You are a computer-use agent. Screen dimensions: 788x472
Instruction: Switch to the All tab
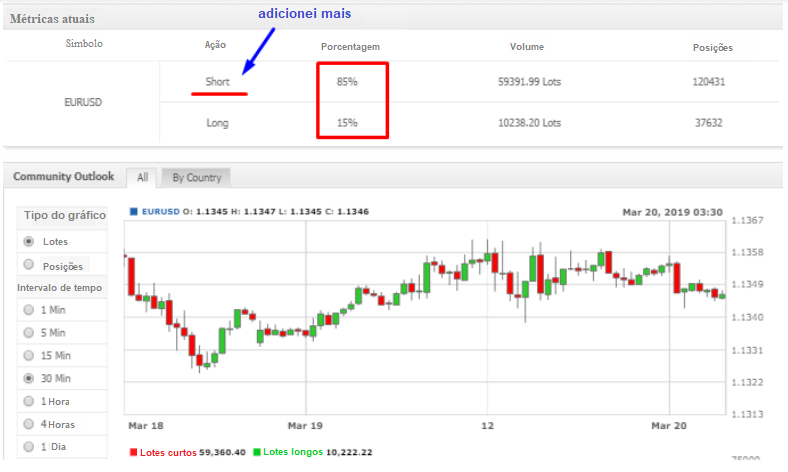pyautogui.click(x=142, y=177)
